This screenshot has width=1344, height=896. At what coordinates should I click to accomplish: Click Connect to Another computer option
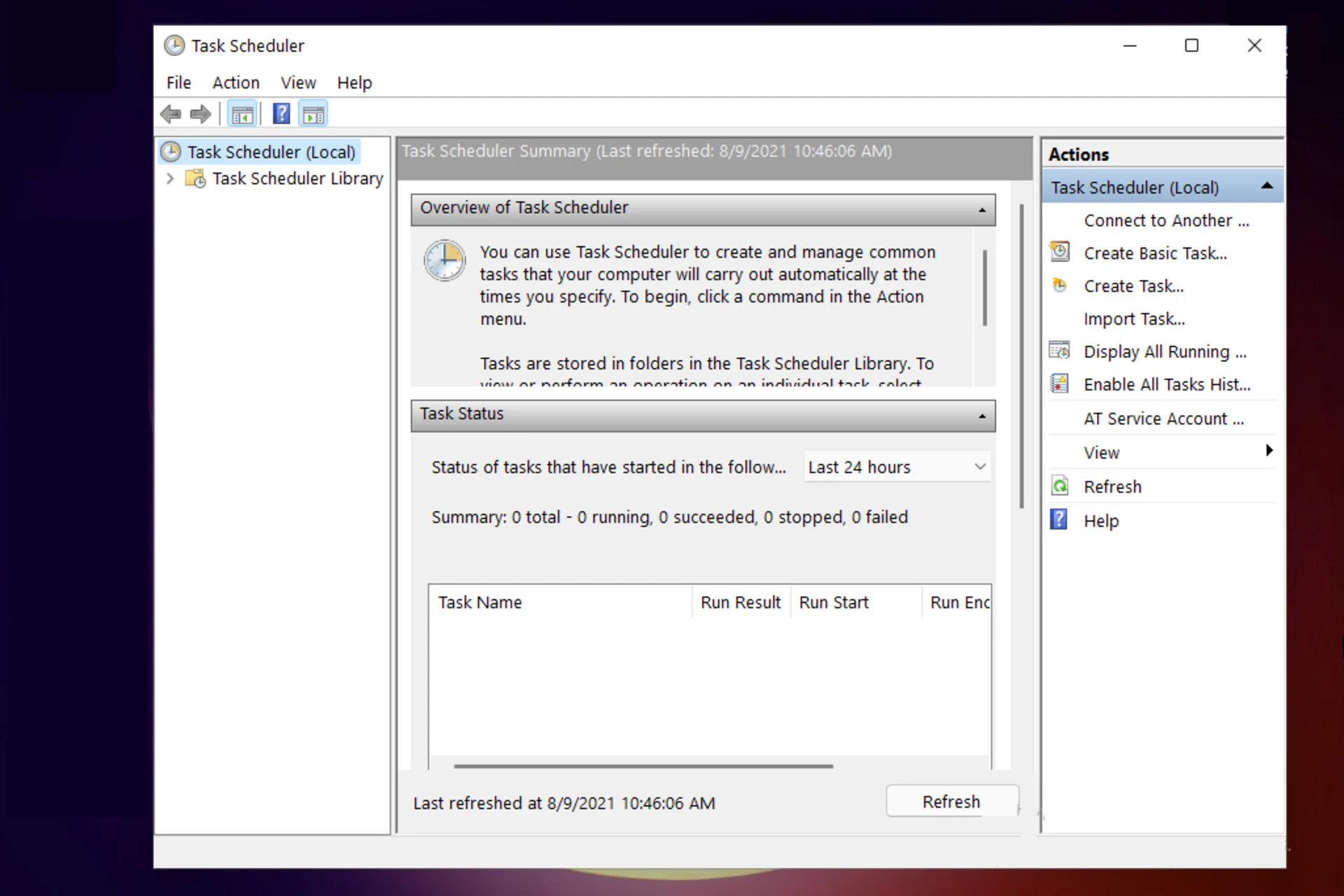click(1165, 220)
